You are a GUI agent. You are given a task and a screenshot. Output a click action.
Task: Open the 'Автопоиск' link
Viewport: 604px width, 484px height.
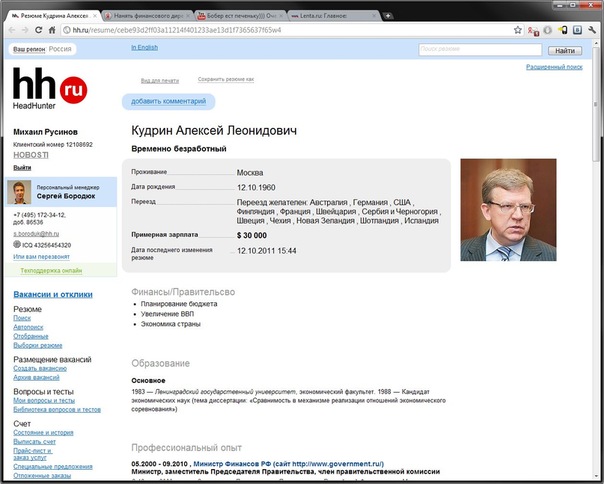(x=28, y=327)
